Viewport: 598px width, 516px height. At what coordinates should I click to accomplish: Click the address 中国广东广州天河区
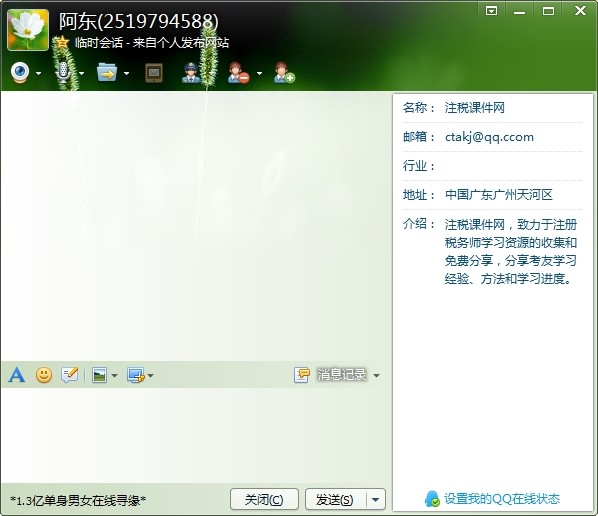499,195
